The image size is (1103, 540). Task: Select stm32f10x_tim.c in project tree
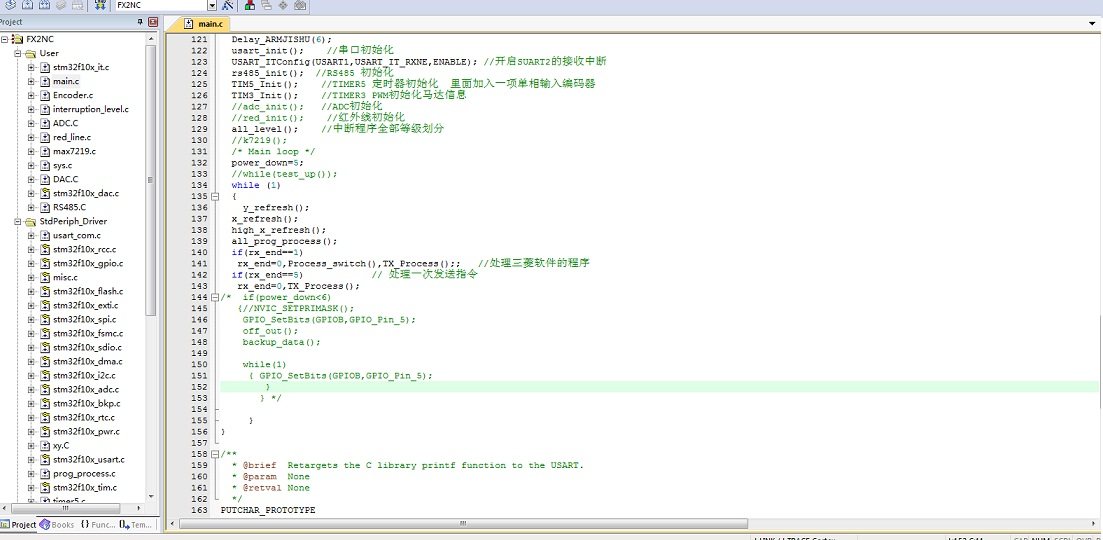pyautogui.click(x=85, y=487)
